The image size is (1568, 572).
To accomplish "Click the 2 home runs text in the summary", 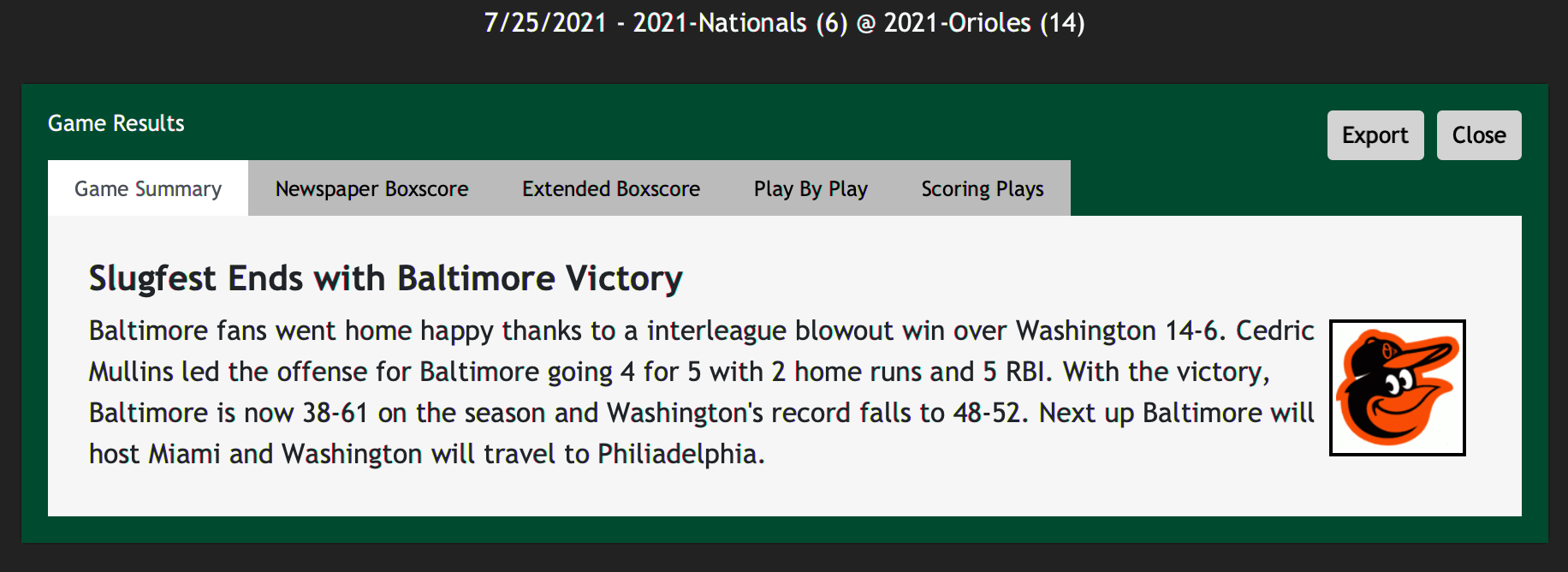I will tap(846, 372).
